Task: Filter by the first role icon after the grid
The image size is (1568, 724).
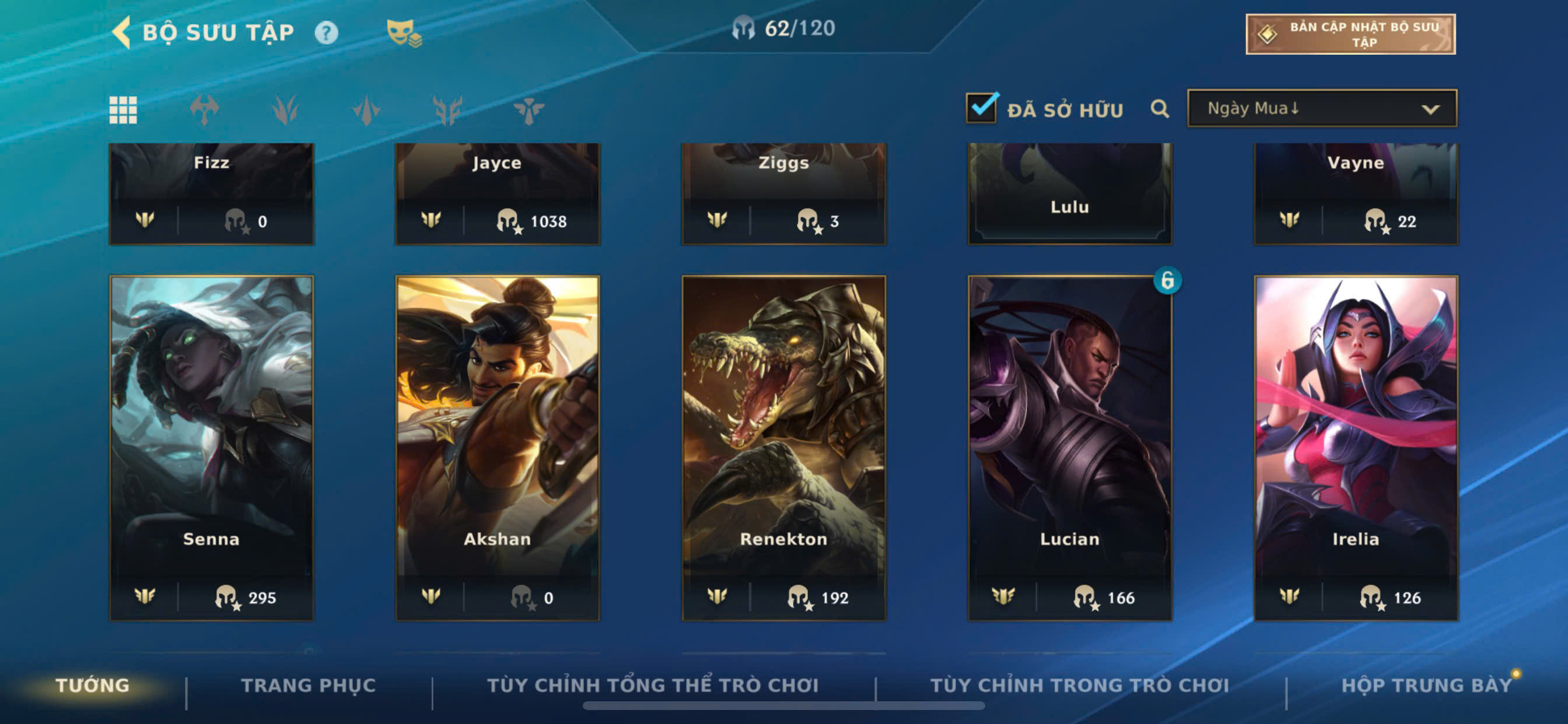Action: (204, 110)
